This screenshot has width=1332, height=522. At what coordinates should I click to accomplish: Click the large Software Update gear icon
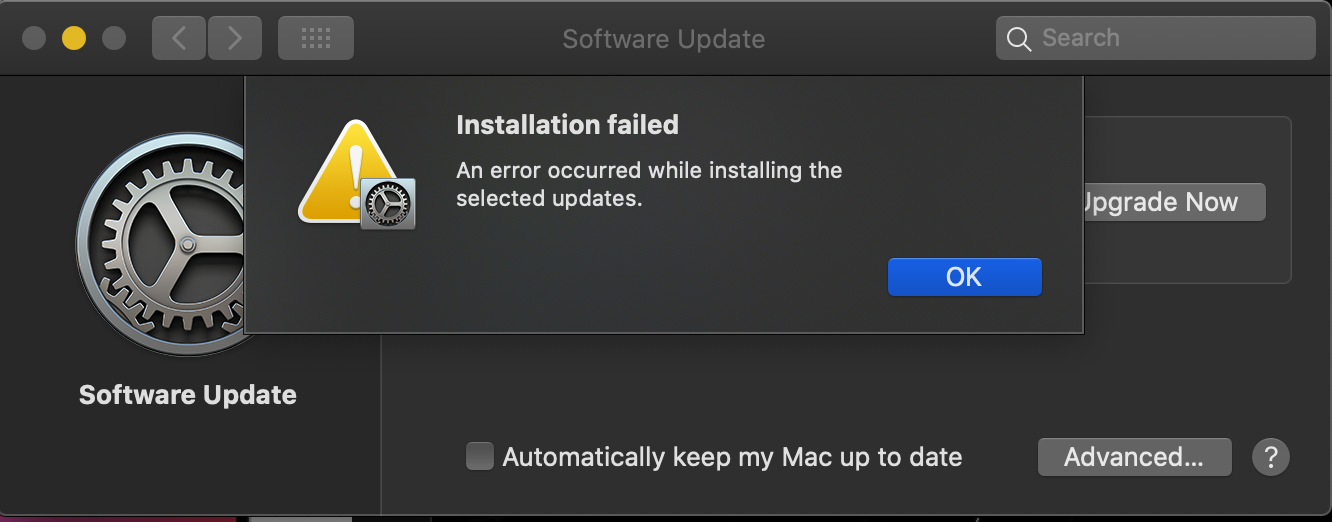click(x=160, y=245)
